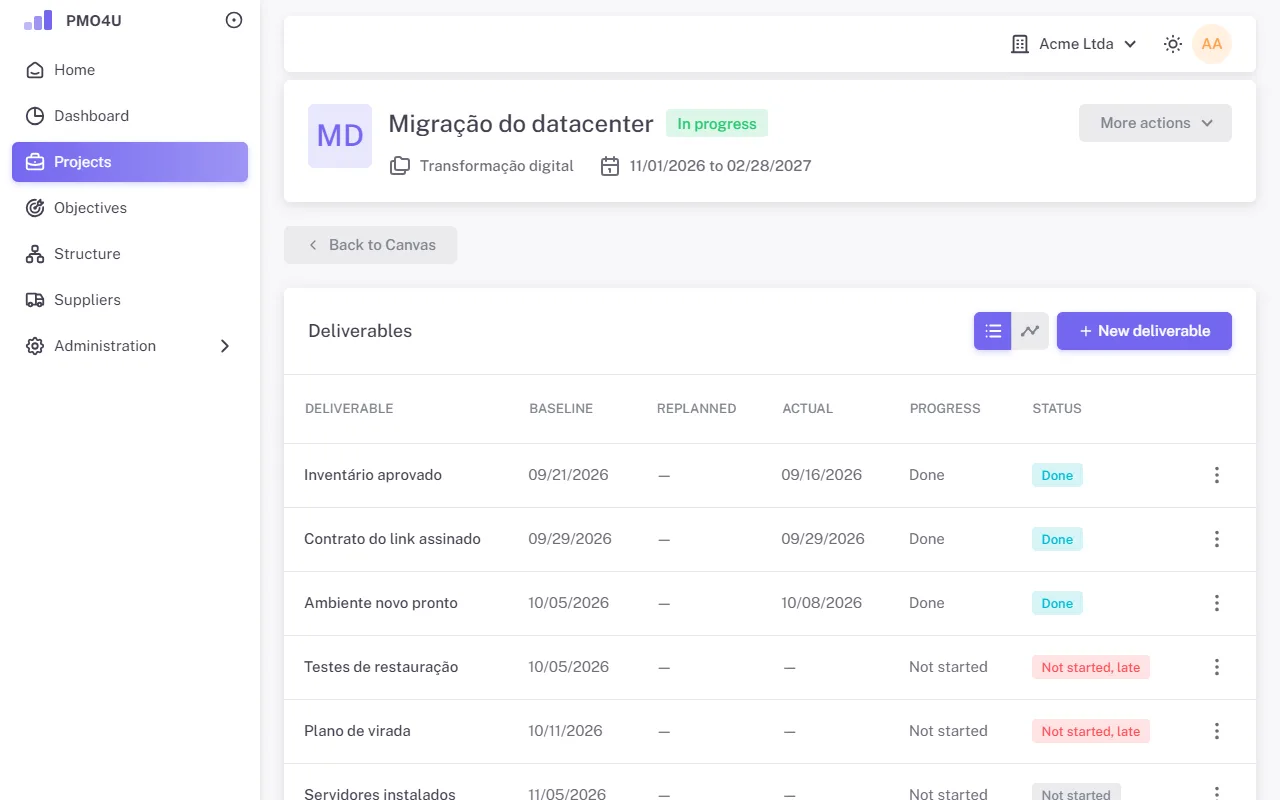Click the AA user avatar
The height and width of the screenshot is (800, 1280).
(x=1212, y=44)
